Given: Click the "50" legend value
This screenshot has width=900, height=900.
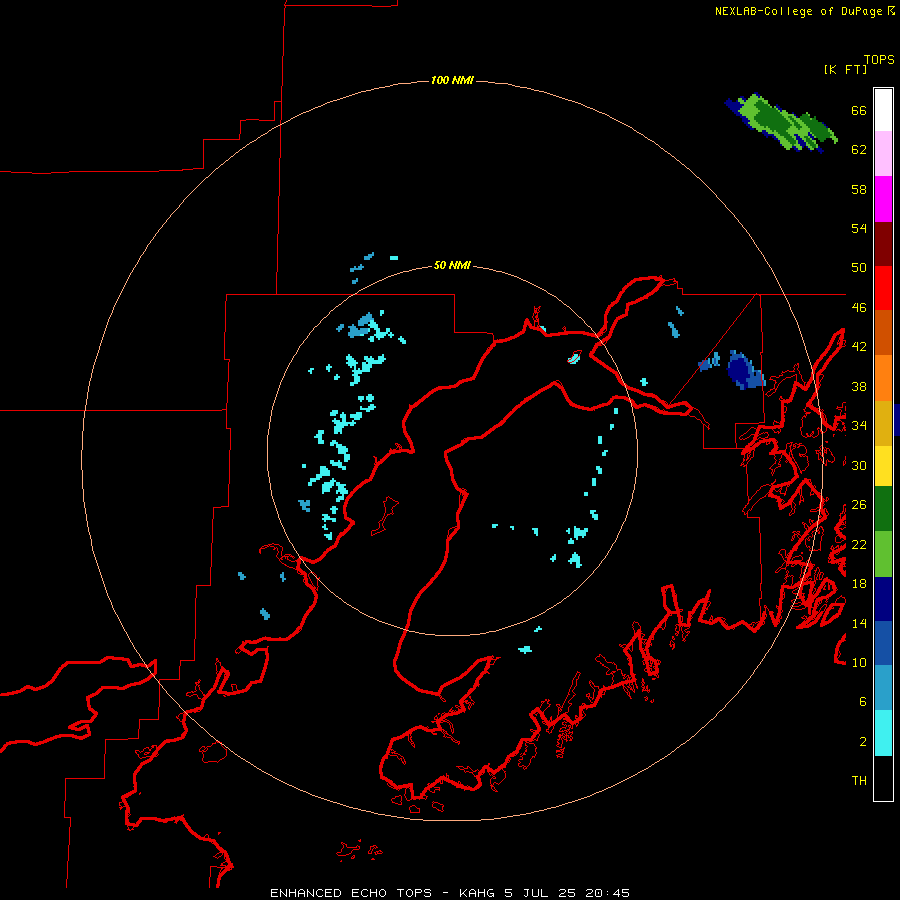Looking at the screenshot, I should 859,268.
